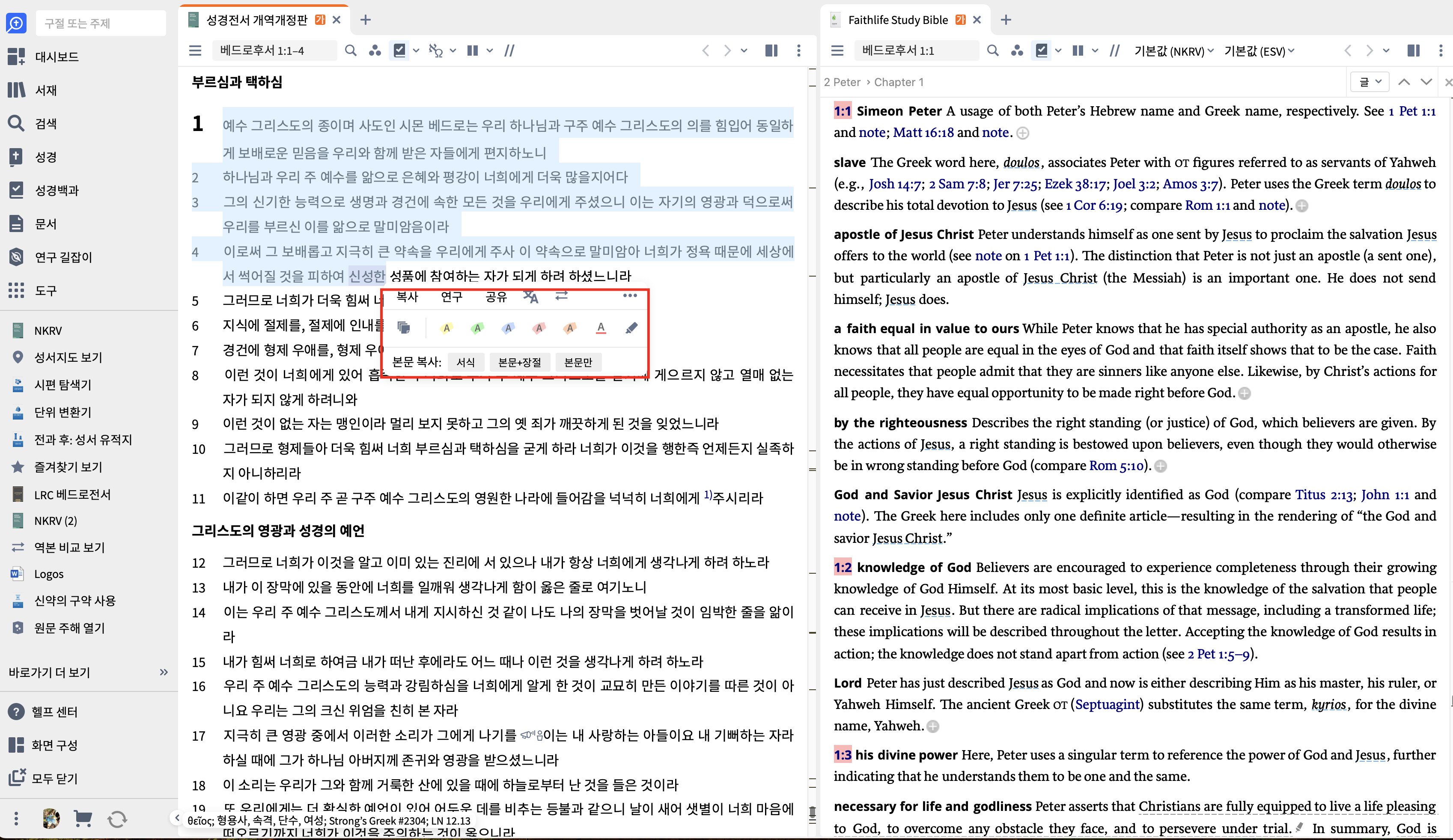This screenshot has width=1453, height=840.
Task: Apply the blue highlight swatch
Action: [508, 328]
